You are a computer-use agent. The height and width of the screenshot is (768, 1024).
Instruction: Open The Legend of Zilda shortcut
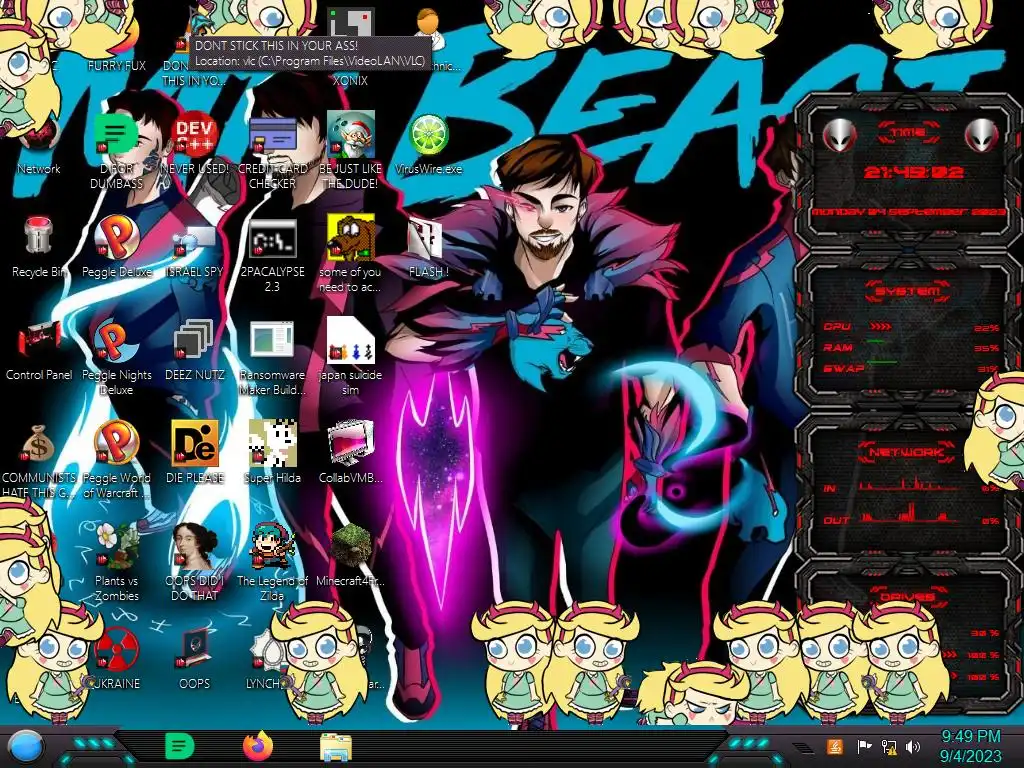[272, 563]
